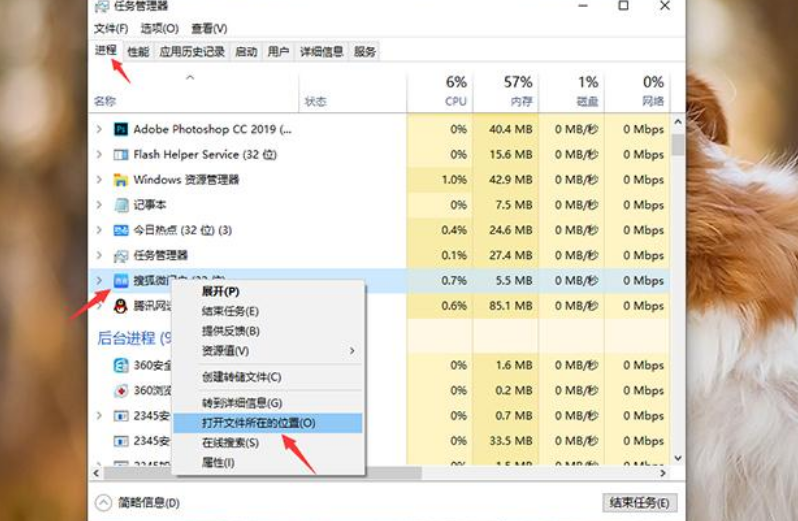Click the 1.0% CPU cell
Screen dimensions: 798x521
[440, 180]
